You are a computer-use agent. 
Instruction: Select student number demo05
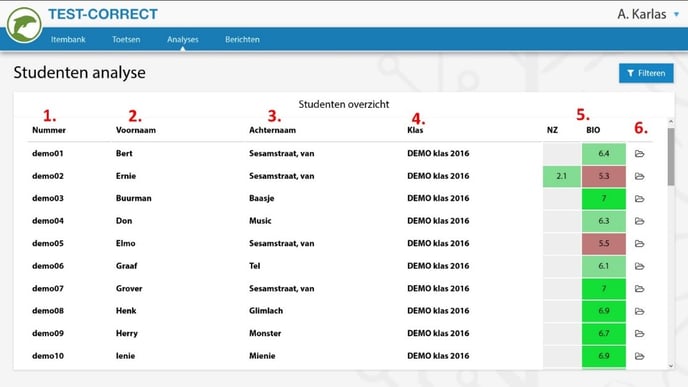point(48,244)
